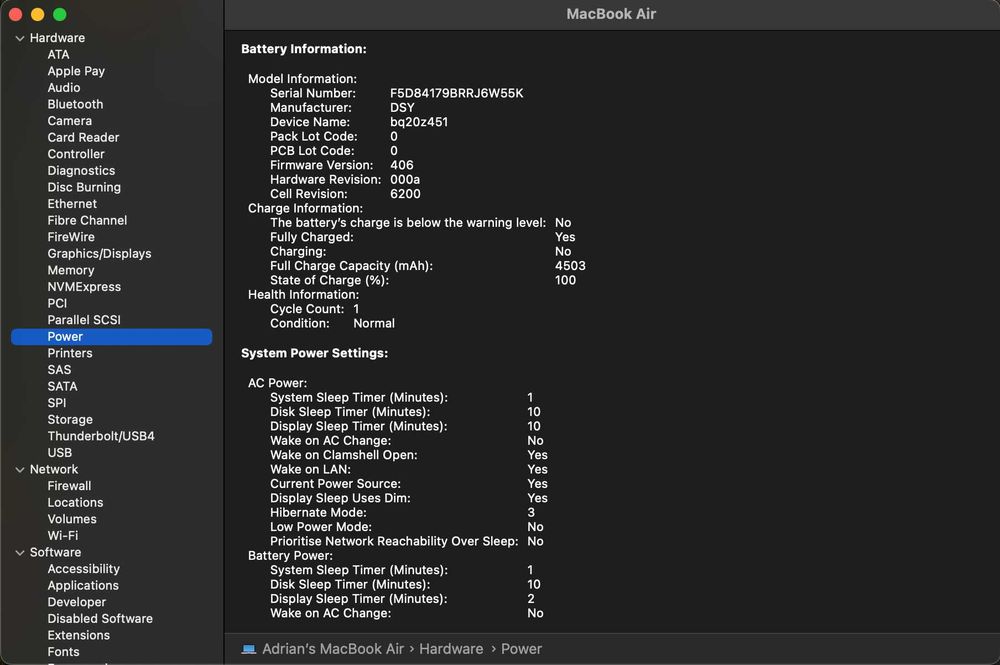Click the Cell Revision value 6200
The height and width of the screenshot is (665, 1000).
[x=405, y=194]
